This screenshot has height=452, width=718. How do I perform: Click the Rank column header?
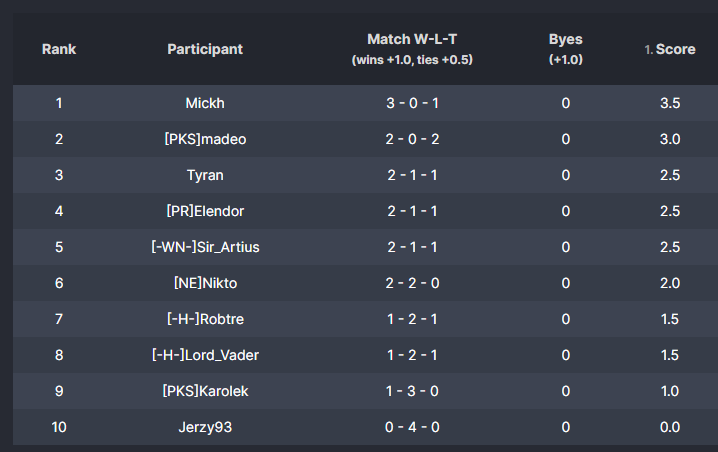59,49
